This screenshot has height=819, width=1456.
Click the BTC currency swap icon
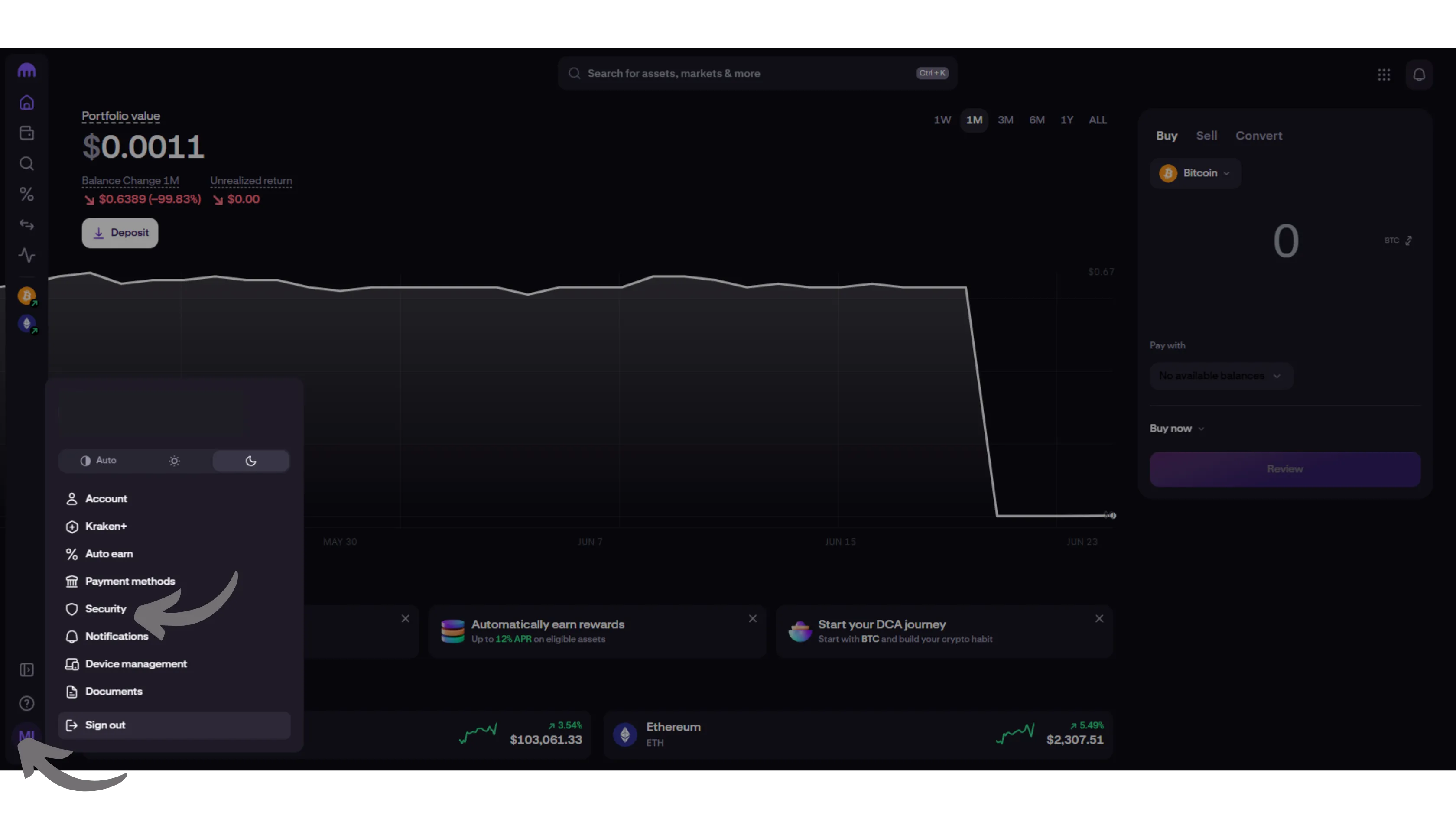click(1408, 241)
